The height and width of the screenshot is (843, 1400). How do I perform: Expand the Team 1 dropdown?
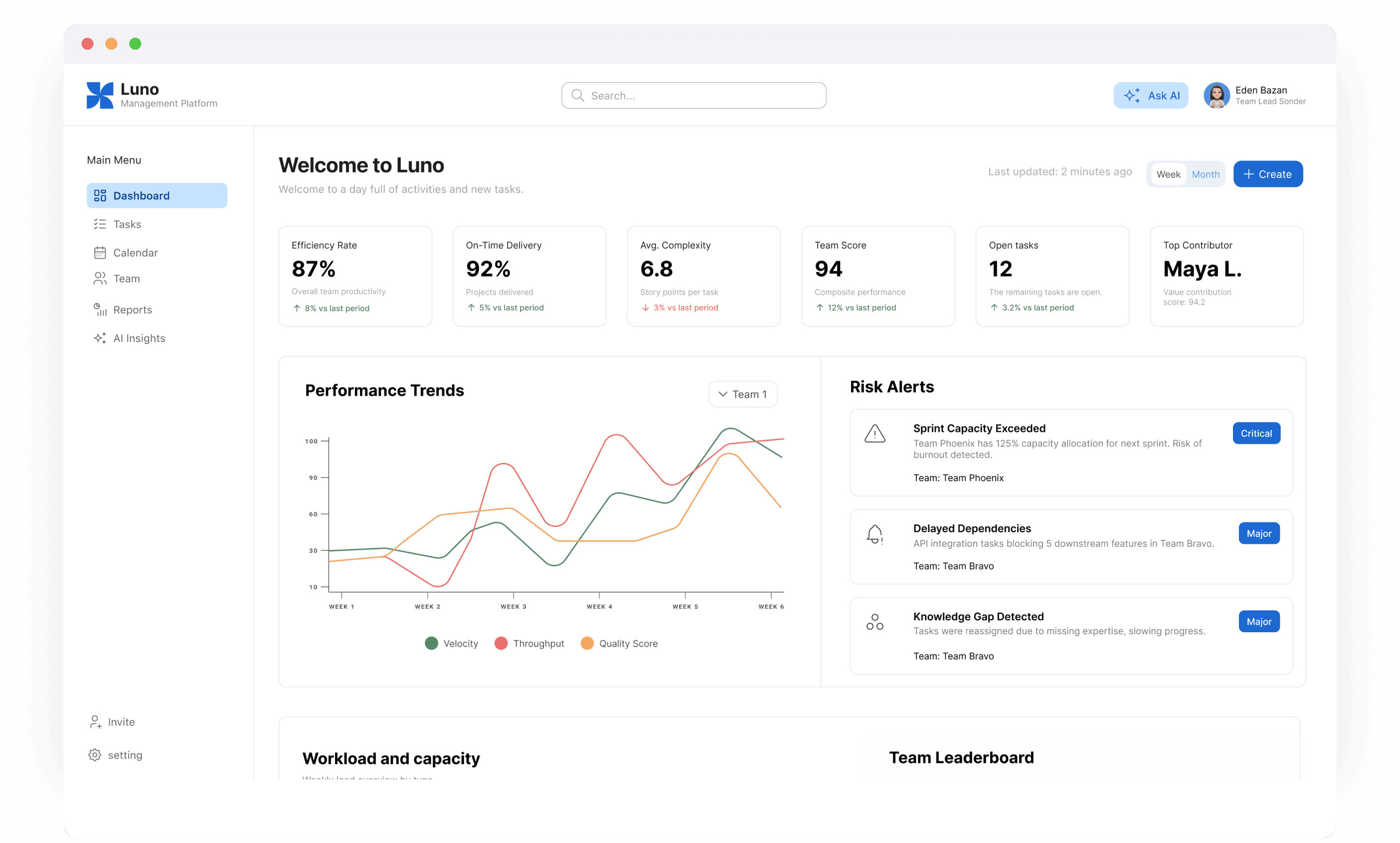(743, 394)
